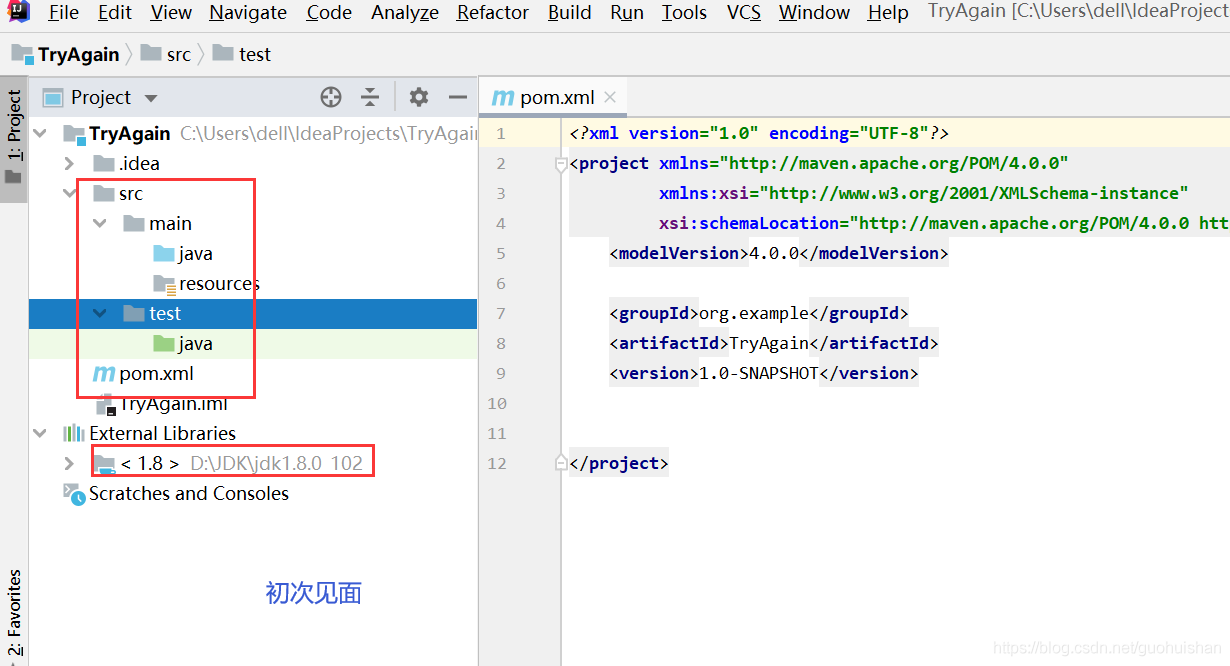
Task: Open pom.xml in the project tree
Action: [155, 374]
